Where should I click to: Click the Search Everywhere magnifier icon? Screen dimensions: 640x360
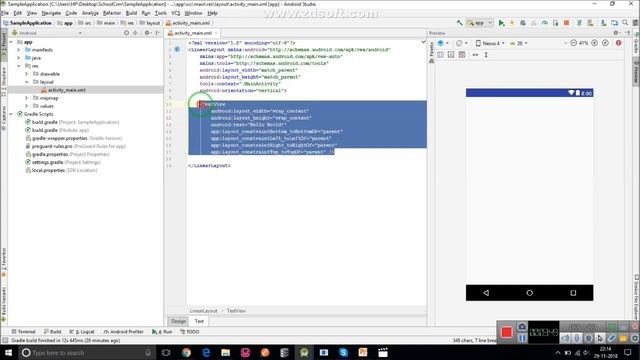point(625,23)
